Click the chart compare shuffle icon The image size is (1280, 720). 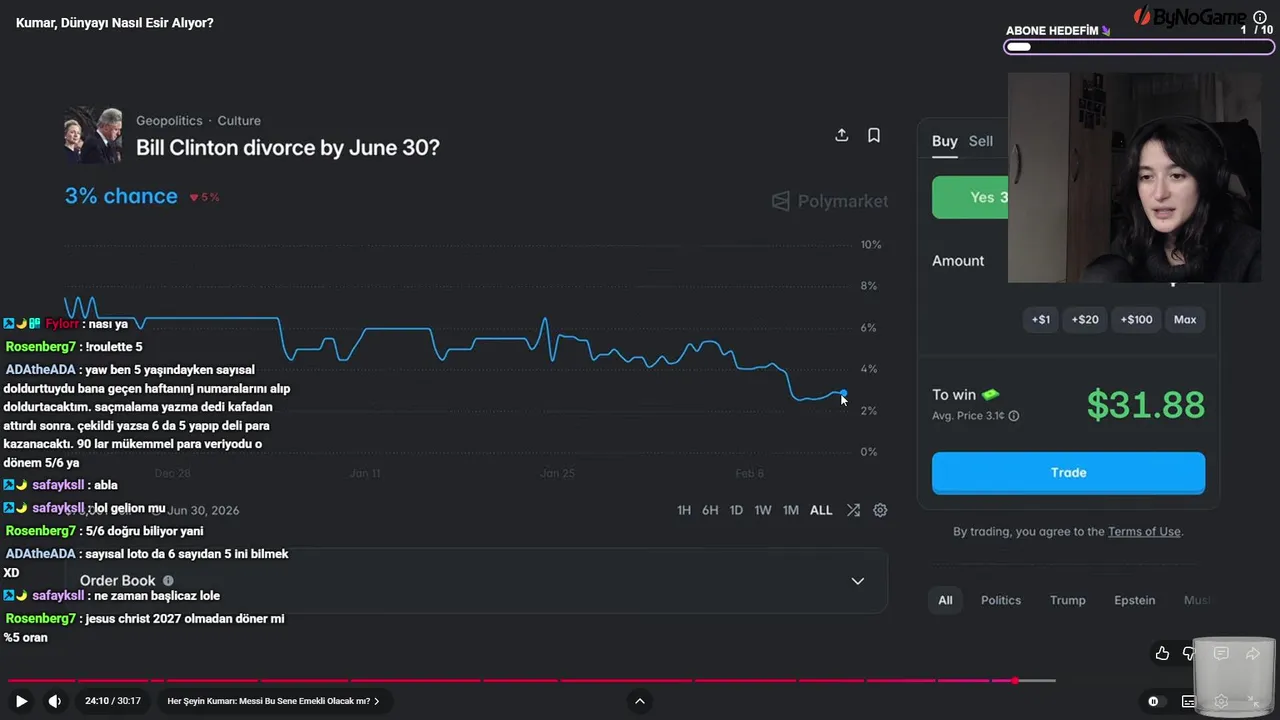click(853, 510)
